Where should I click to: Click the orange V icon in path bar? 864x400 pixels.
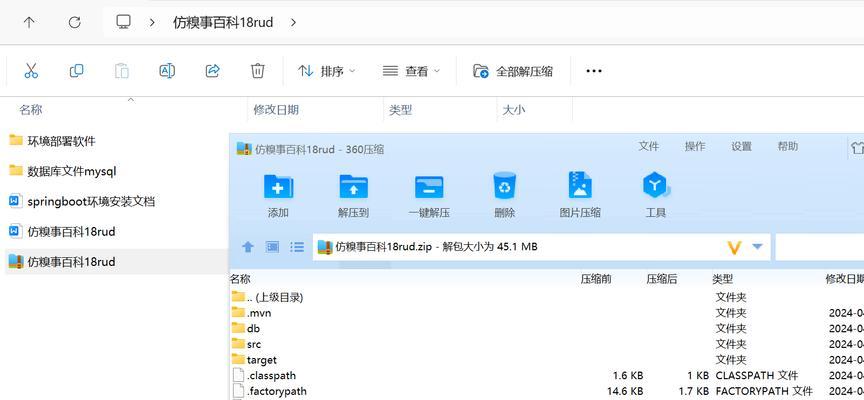(734, 247)
